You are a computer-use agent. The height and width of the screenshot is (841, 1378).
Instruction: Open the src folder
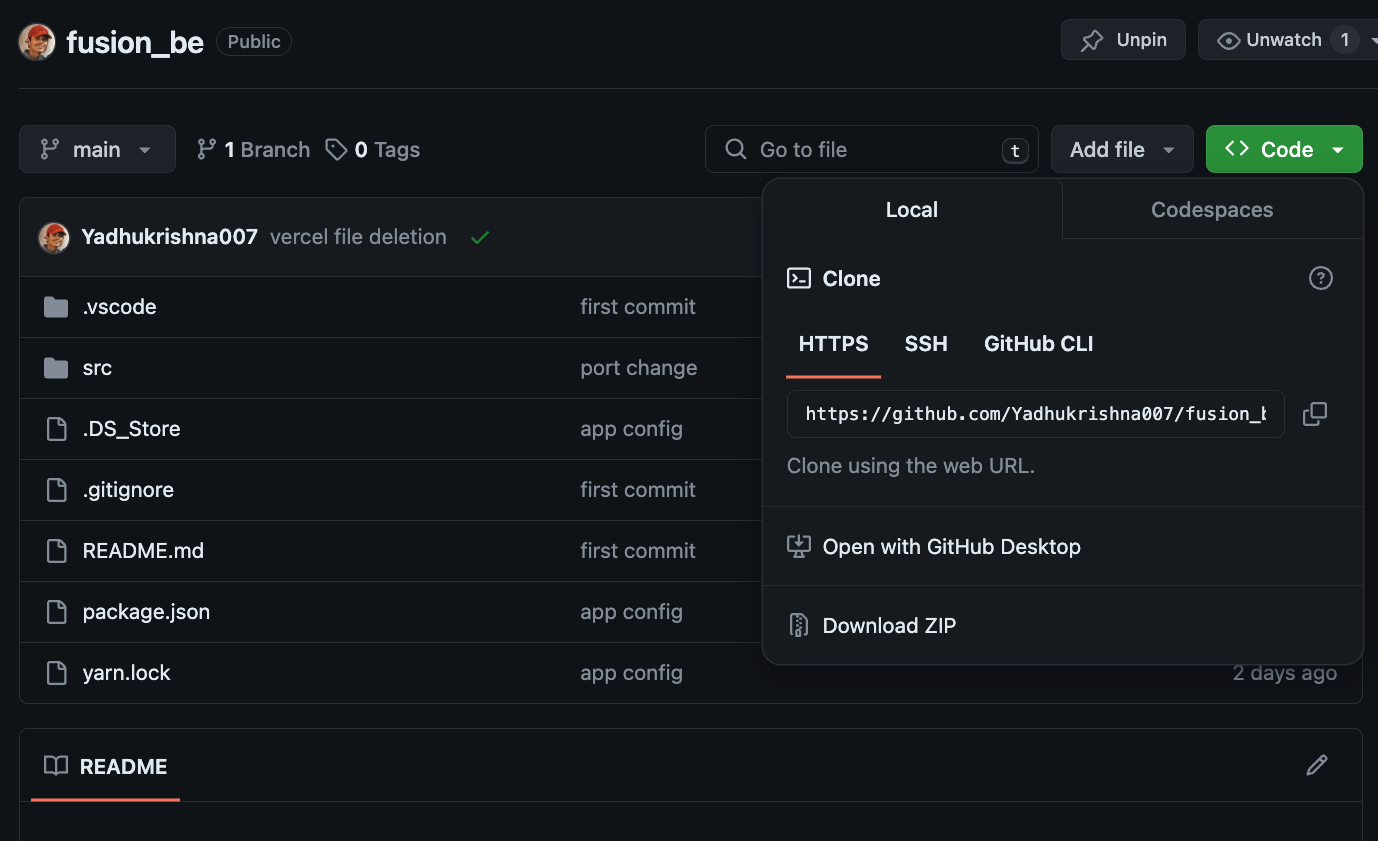pyautogui.click(x=97, y=368)
